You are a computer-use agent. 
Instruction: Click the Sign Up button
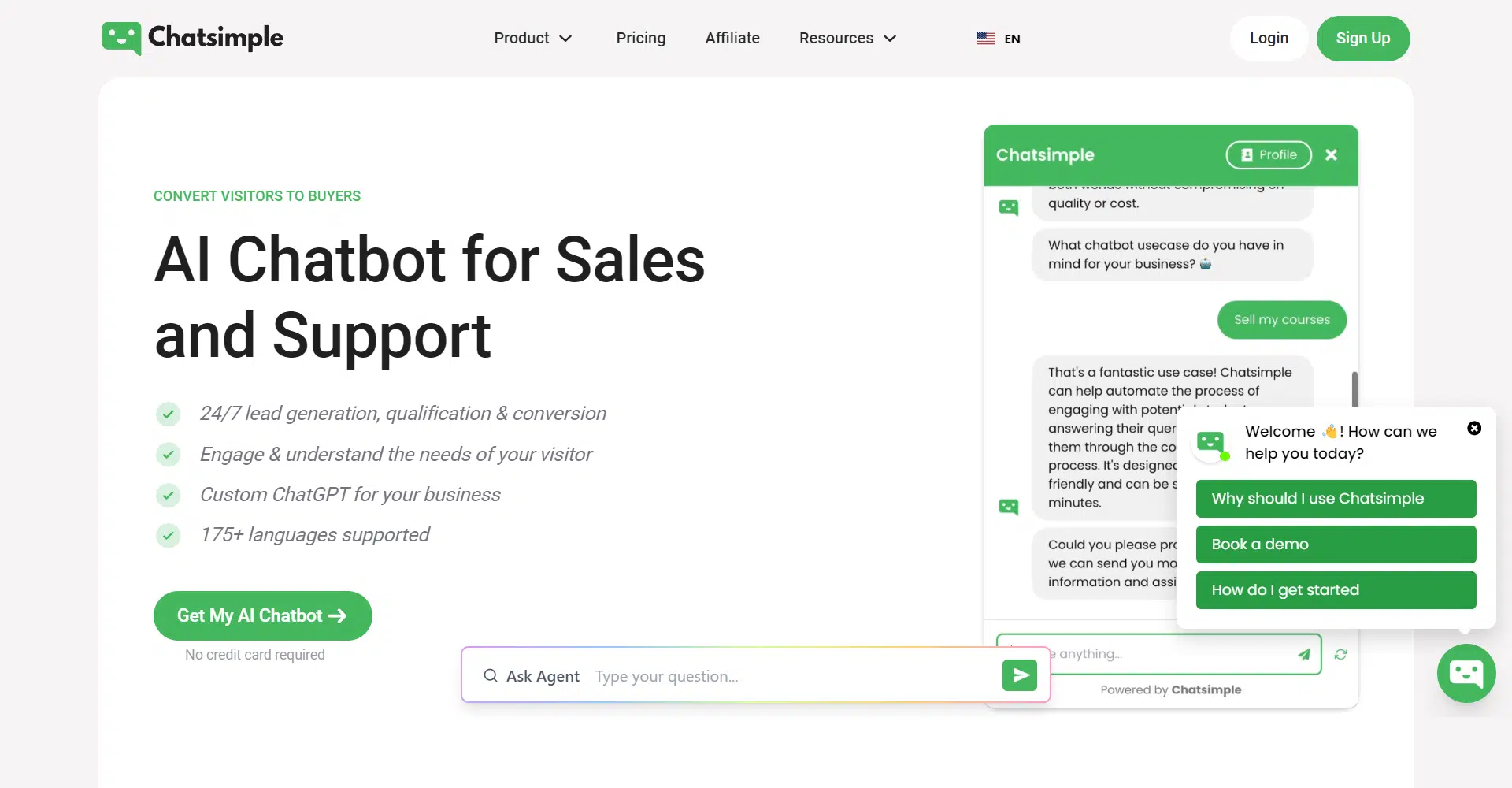[1362, 38]
